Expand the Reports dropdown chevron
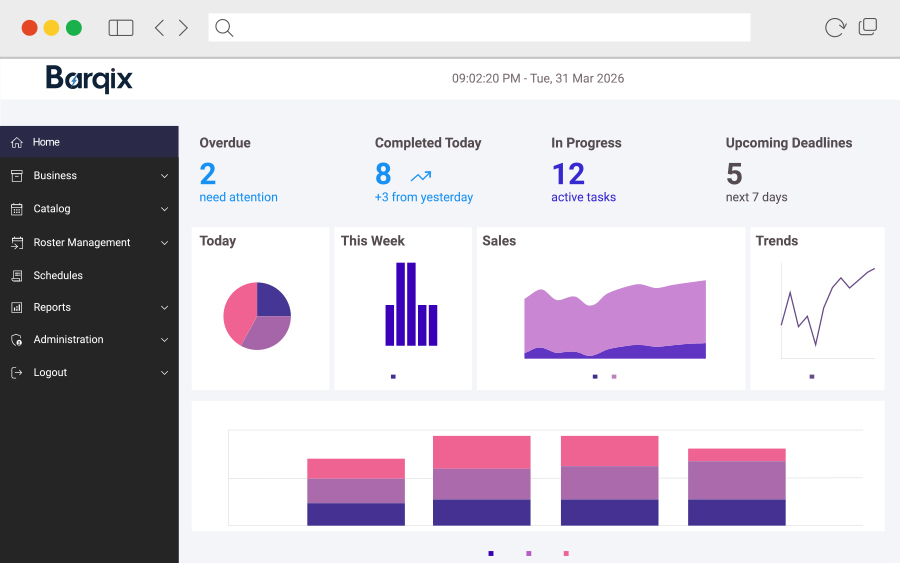900x563 pixels. tap(164, 308)
